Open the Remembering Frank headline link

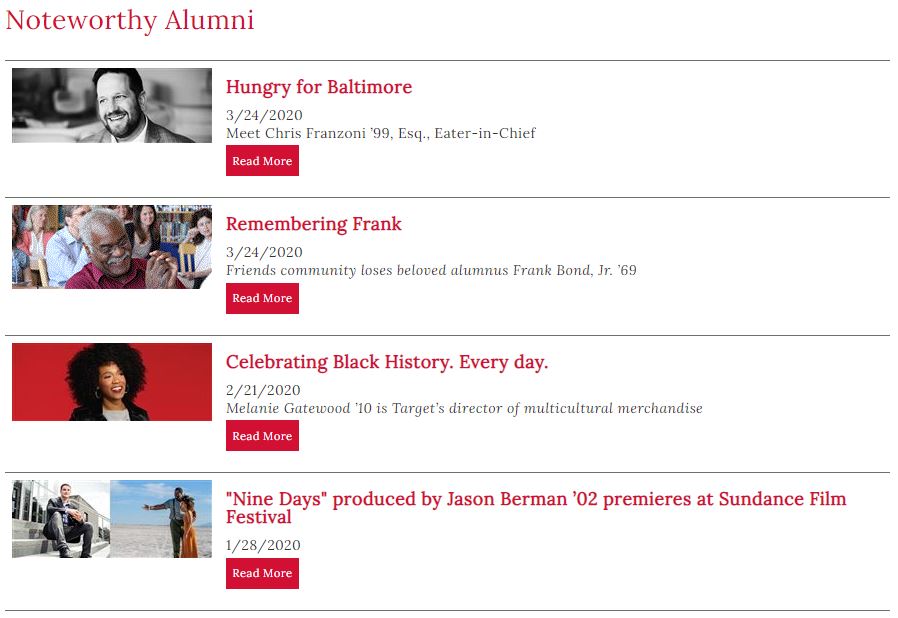314,224
